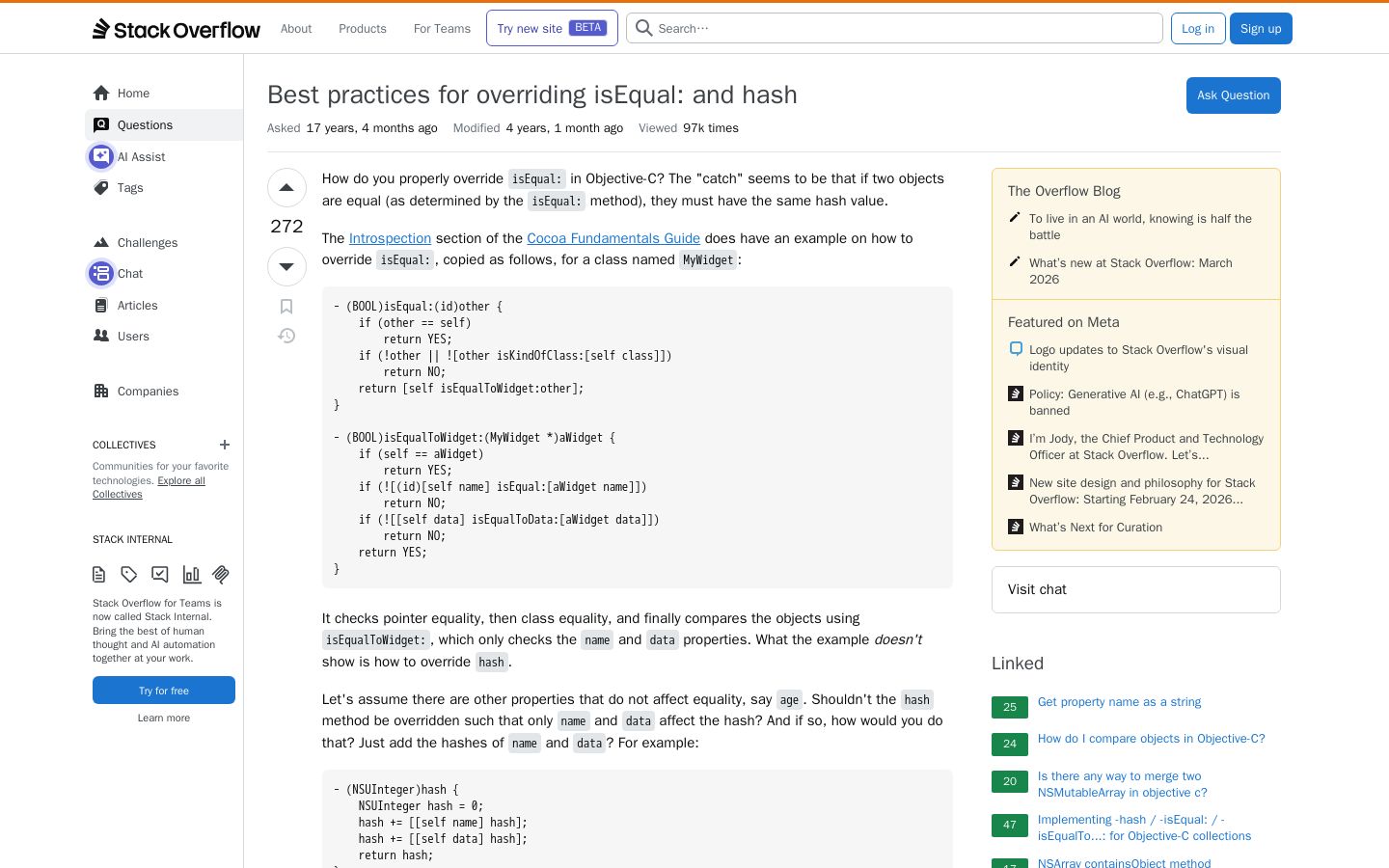Click the Ask Question button
This screenshot has width=1389, height=868.
(x=1233, y=95)
